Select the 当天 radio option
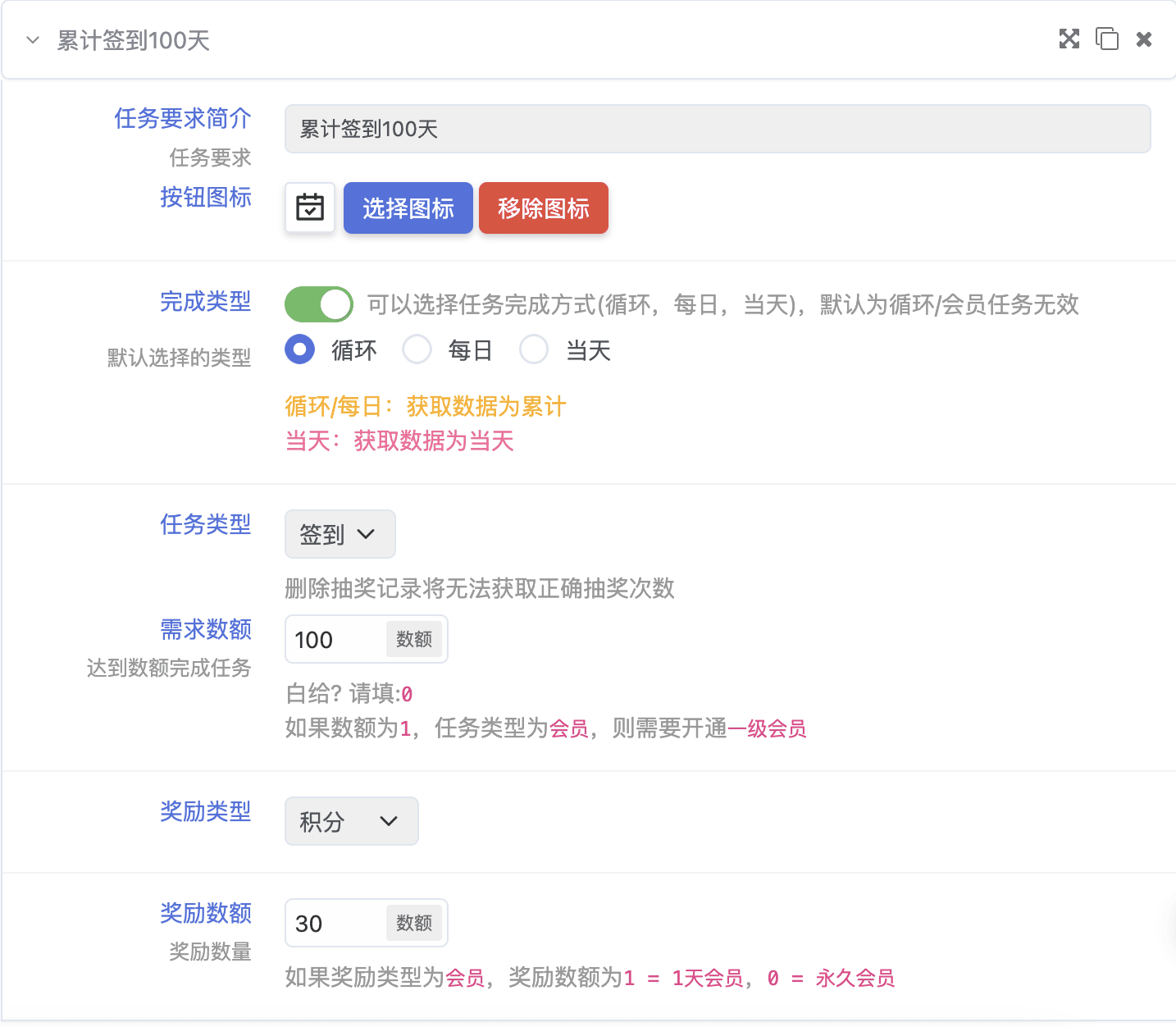The image size is (1176, 1027). click(x=534, y=350)
